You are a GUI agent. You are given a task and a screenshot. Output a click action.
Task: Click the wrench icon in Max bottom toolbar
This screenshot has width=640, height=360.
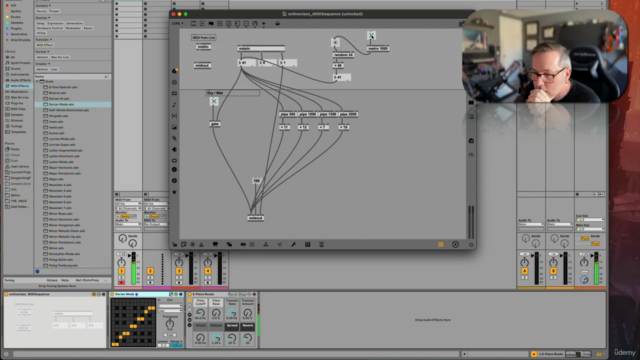(293, 244)
